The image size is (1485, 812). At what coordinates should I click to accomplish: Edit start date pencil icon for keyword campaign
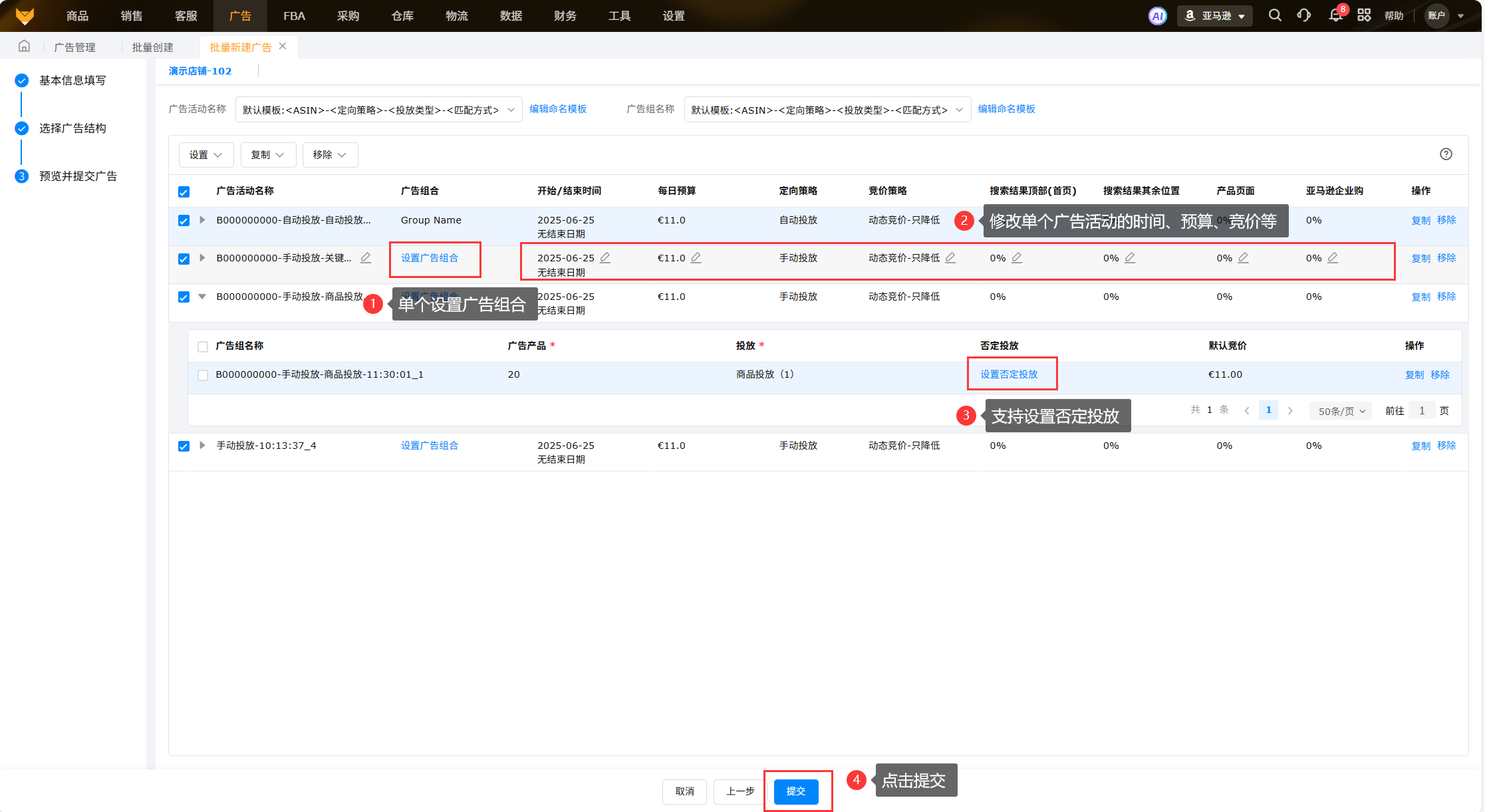click(x=605, y=257)
